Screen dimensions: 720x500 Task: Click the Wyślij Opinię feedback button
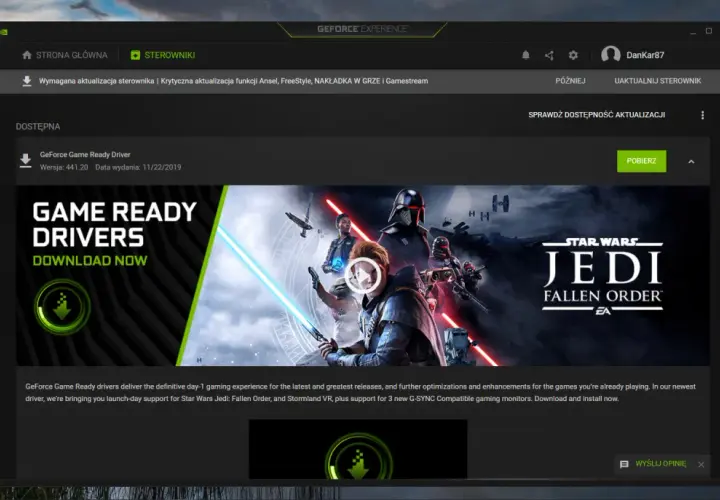(660, 464)
